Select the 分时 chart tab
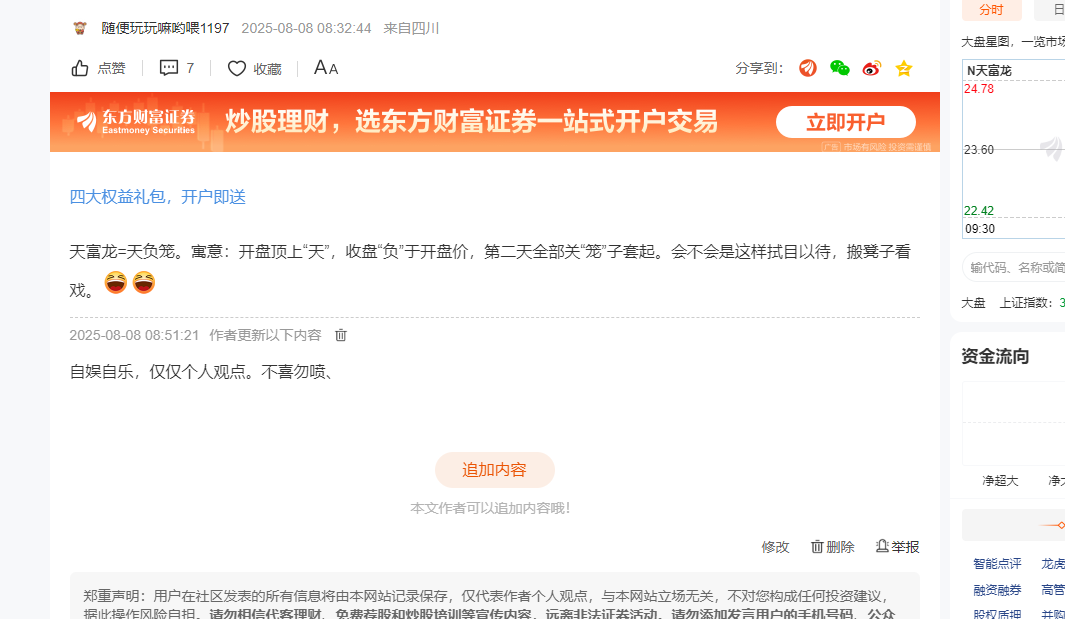The image size is (1065, 619). 992,10
